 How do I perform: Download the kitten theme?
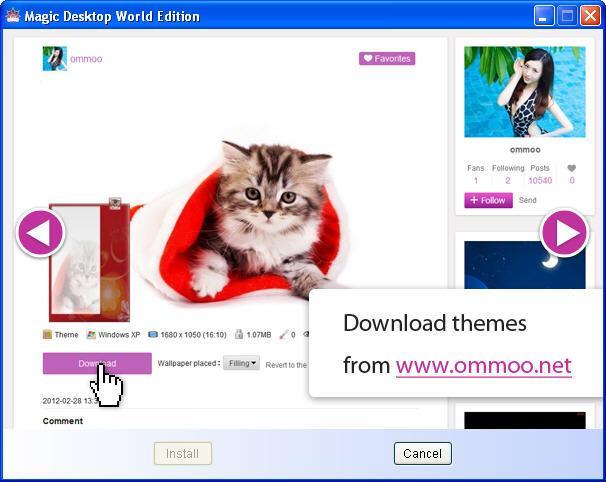click(x=97, y=363)
